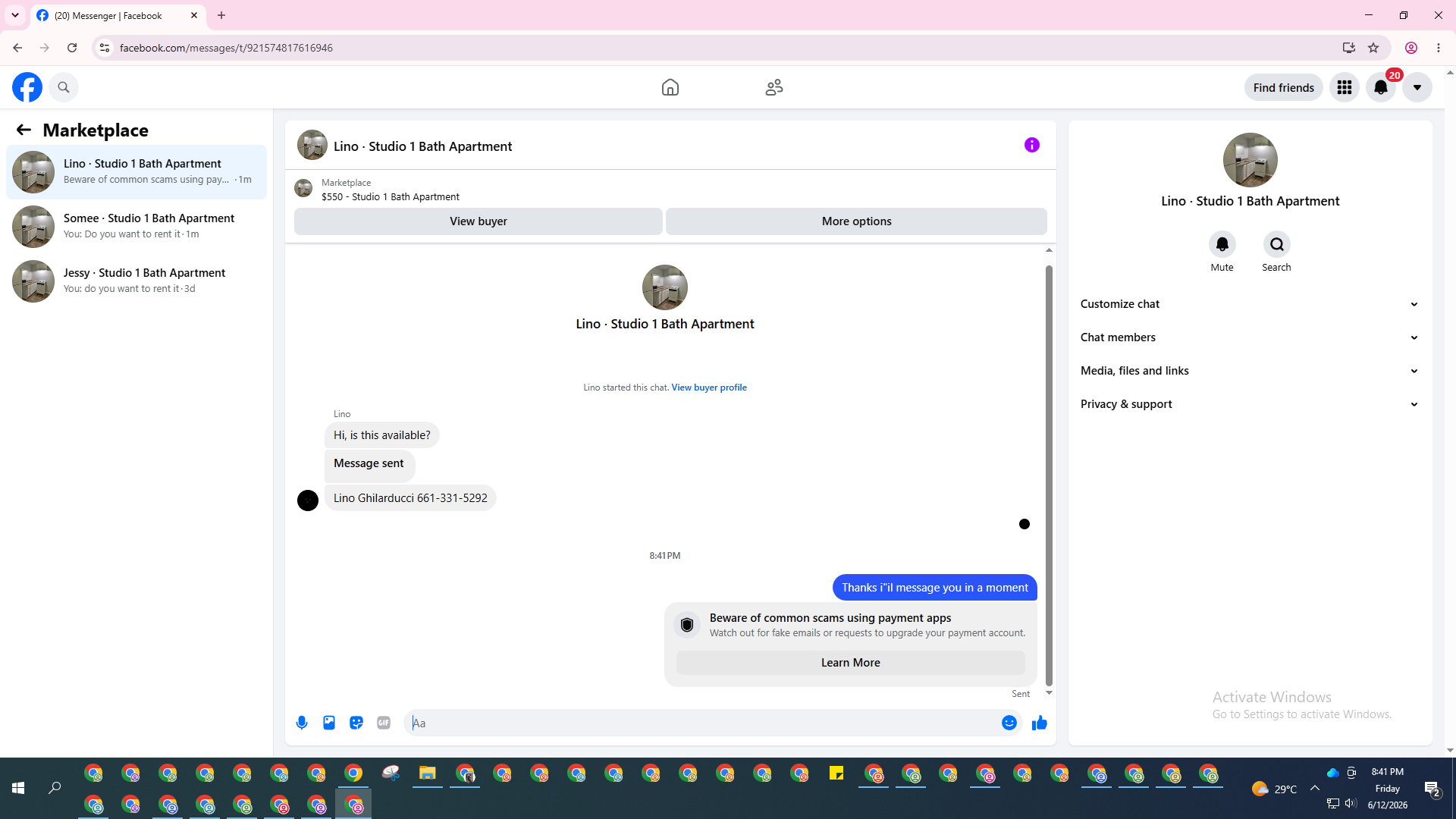Close the Messenger browser tab
Screen dimensions: 1456x819
pyautogui.click(x=194, y=15)
